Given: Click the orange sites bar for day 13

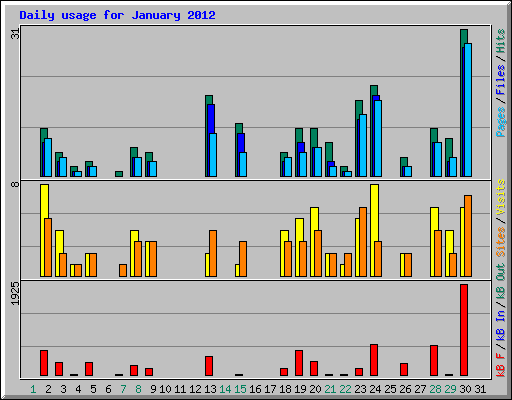Looking at the screenshot, I should tap(213, 253).
